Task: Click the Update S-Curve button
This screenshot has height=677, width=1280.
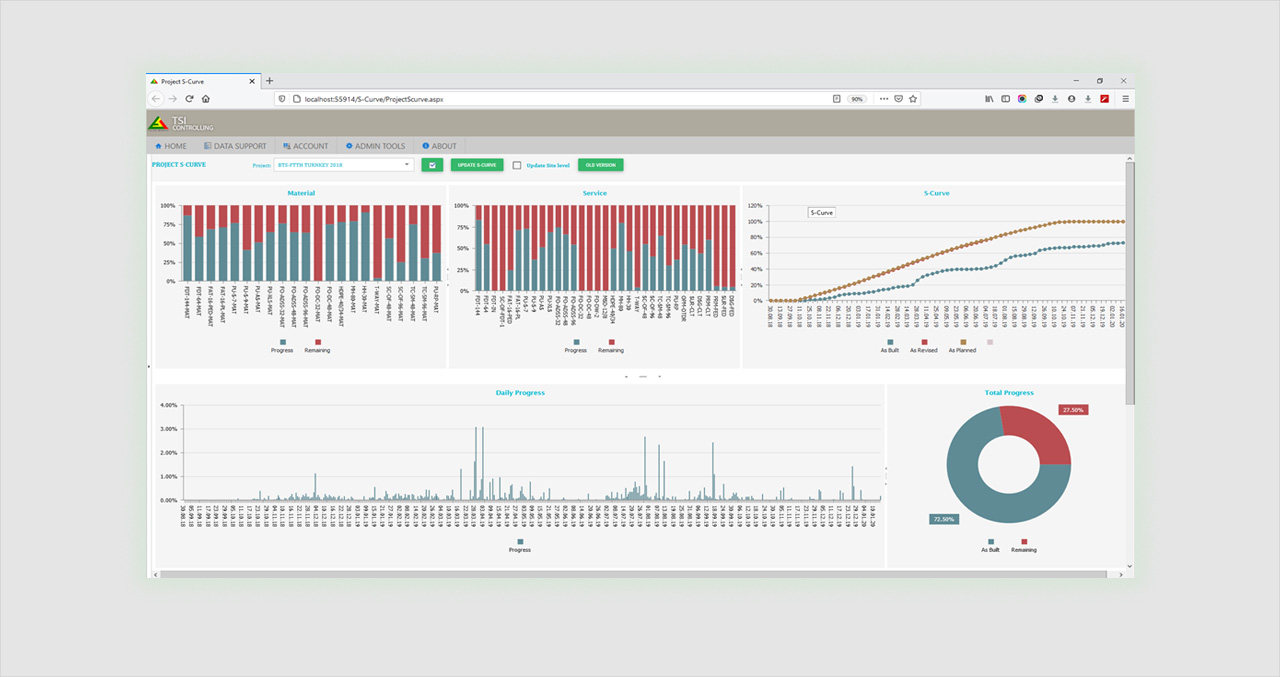Action: (476, 165)
